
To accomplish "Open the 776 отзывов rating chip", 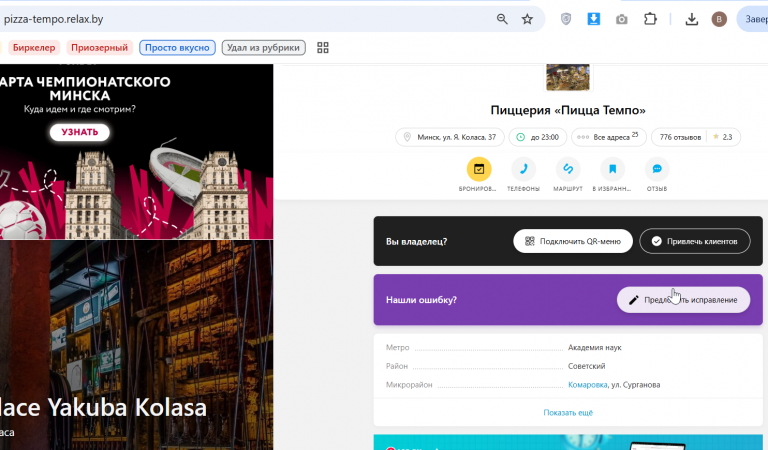I will coord(696,137).
